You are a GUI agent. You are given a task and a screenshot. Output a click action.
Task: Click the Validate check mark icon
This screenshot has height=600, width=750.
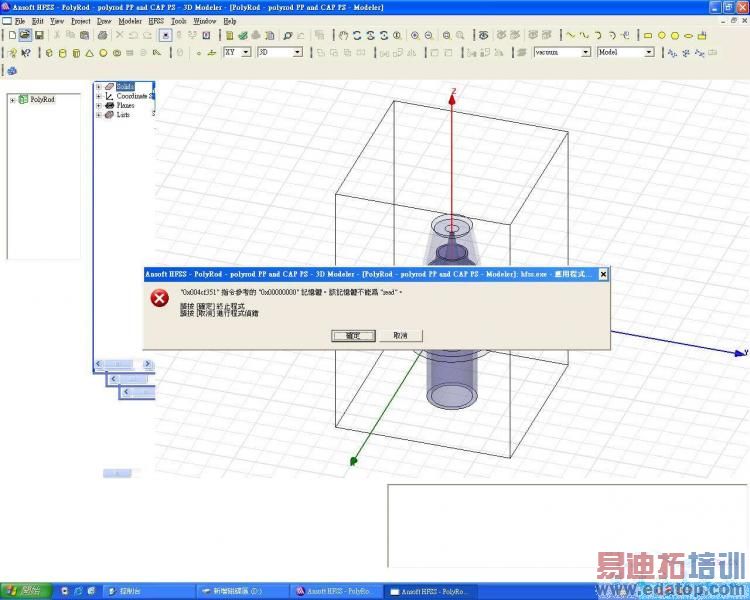(x=243, y=35)
